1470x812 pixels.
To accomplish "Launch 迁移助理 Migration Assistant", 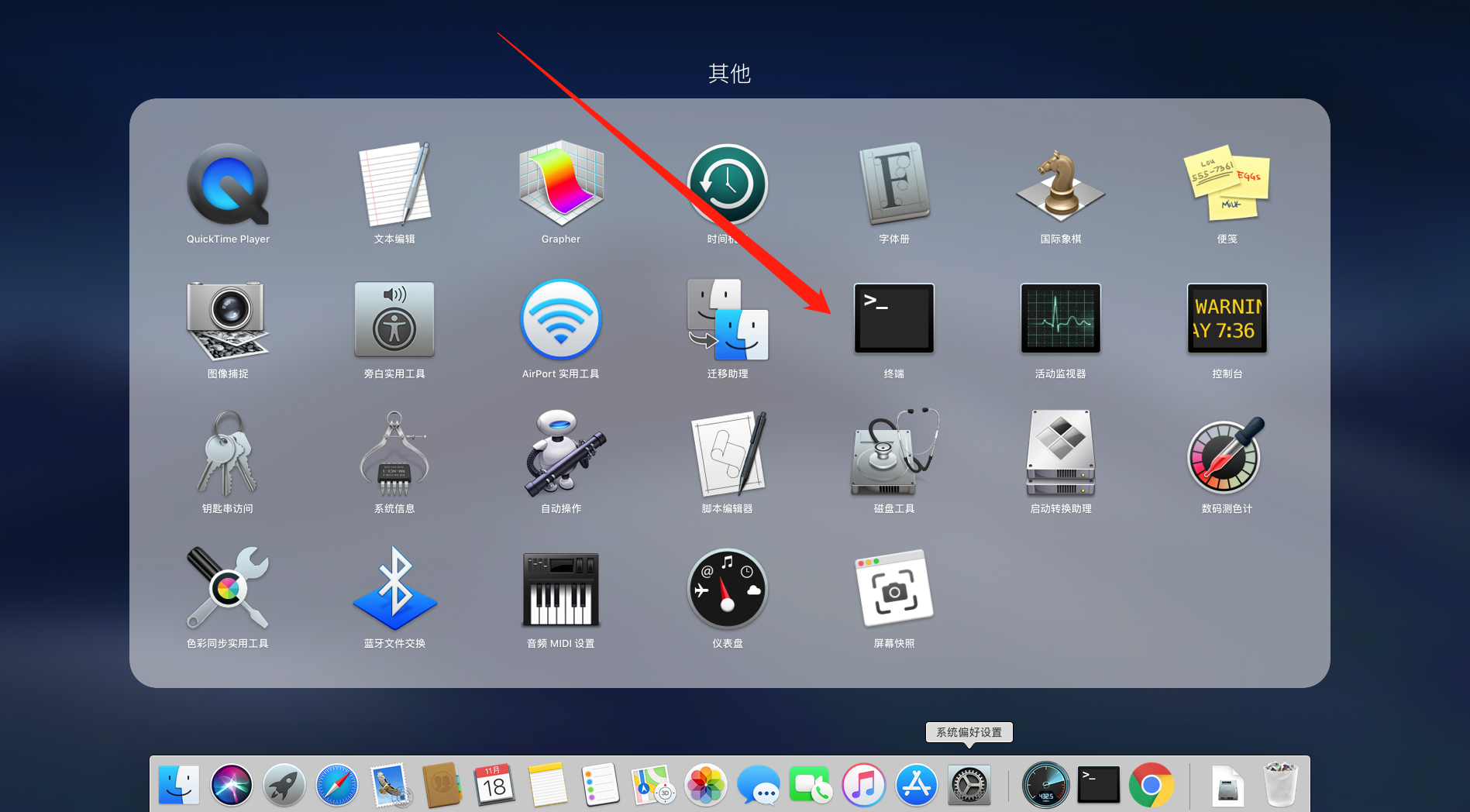I will [728, 319].
